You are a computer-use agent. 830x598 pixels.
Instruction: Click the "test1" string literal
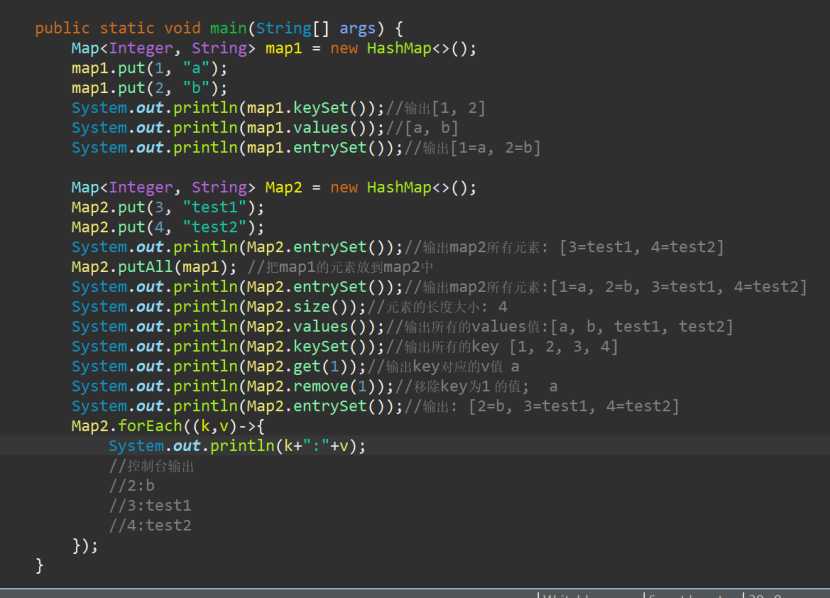click(214, 207)
